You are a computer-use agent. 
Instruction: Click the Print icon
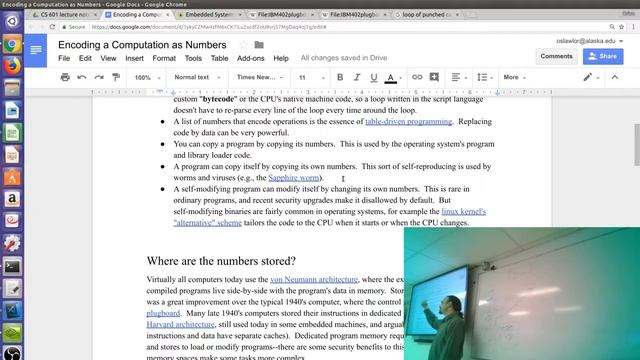click(65, 77)
